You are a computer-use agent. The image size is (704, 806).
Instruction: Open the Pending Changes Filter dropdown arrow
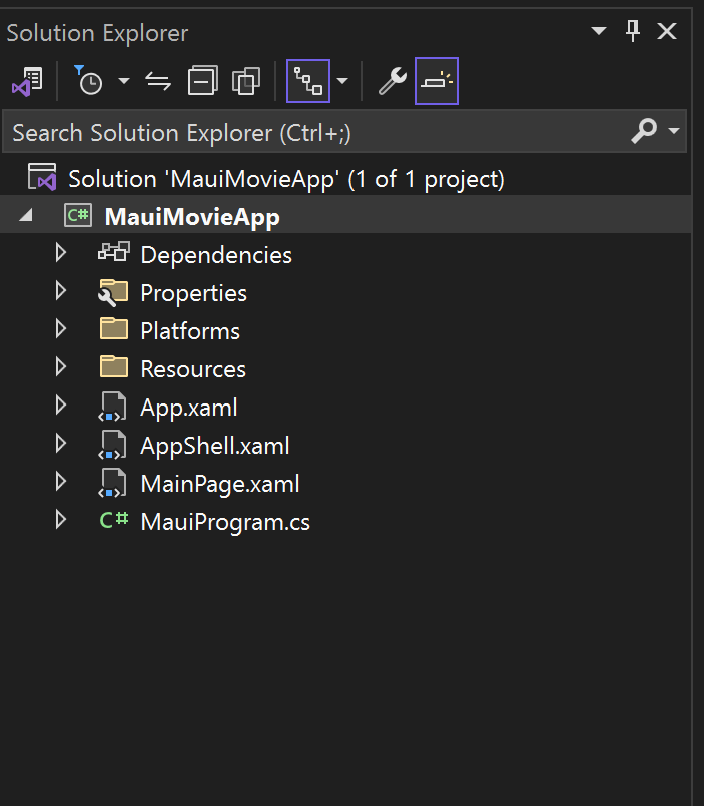click(122, 81)
